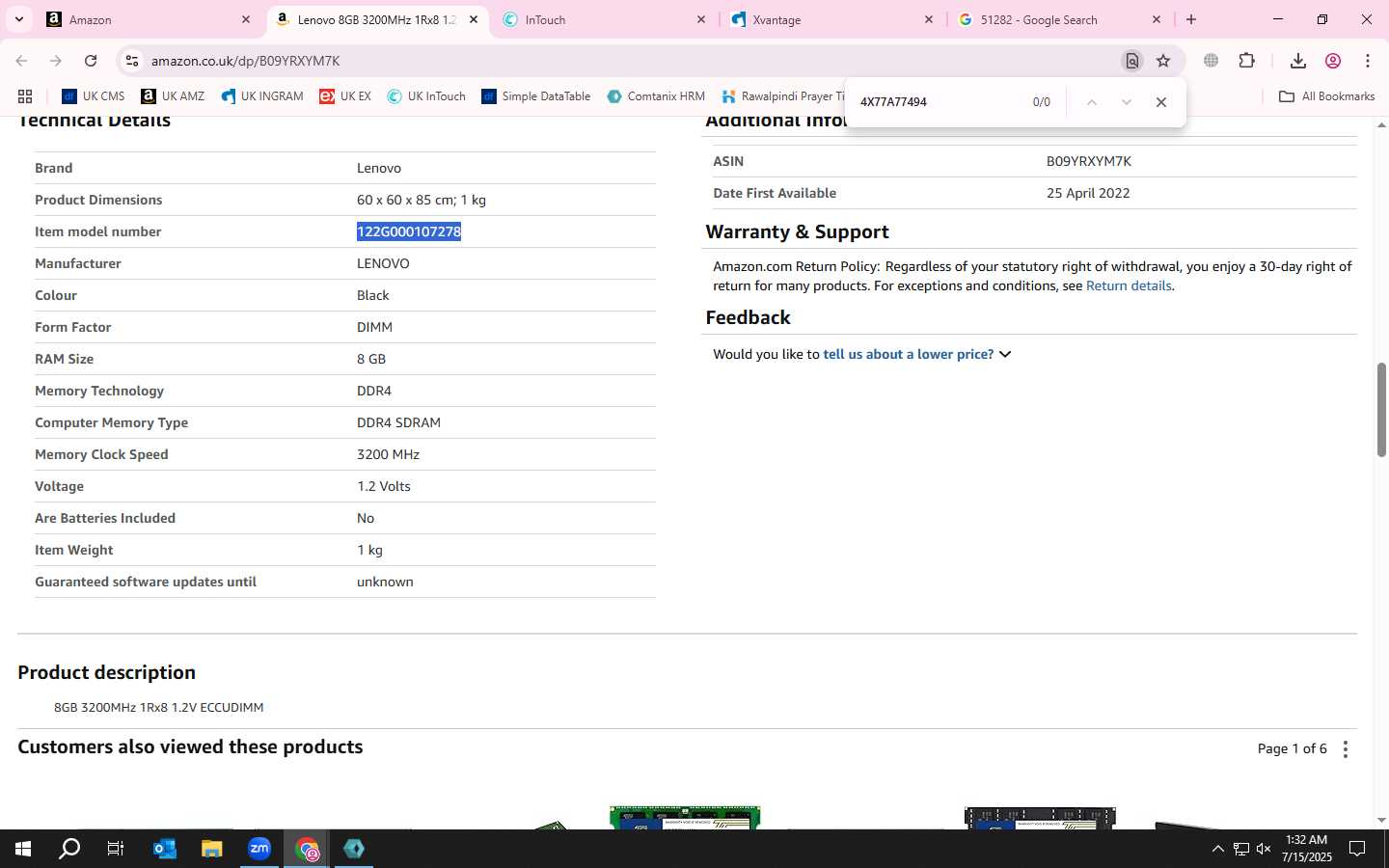Click the find bar search text field
Image resolution: width=1389 pixels, height=868 pixels.
click(x=936, y=102)
